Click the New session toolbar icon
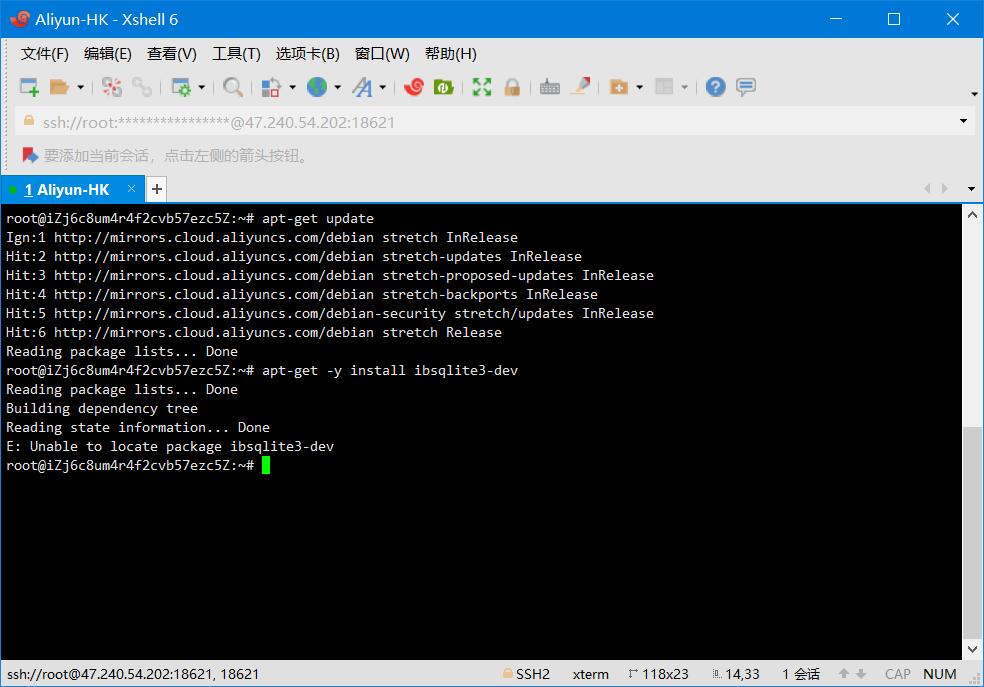 [x=29, y=87]
